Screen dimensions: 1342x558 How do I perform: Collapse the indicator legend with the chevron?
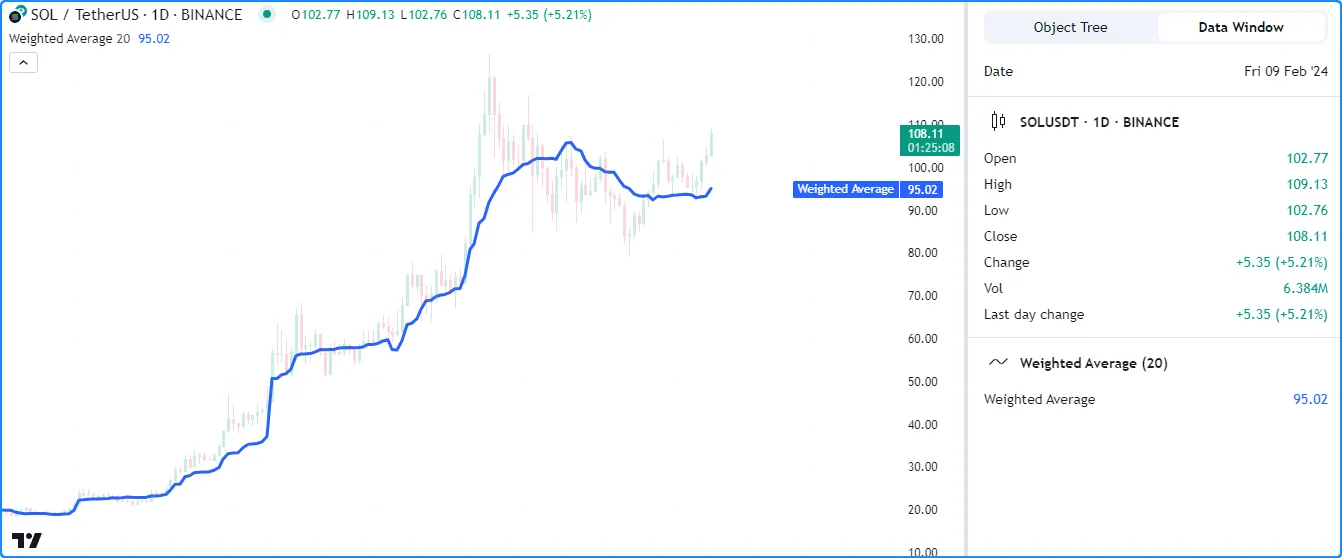(x=23, y=63)
